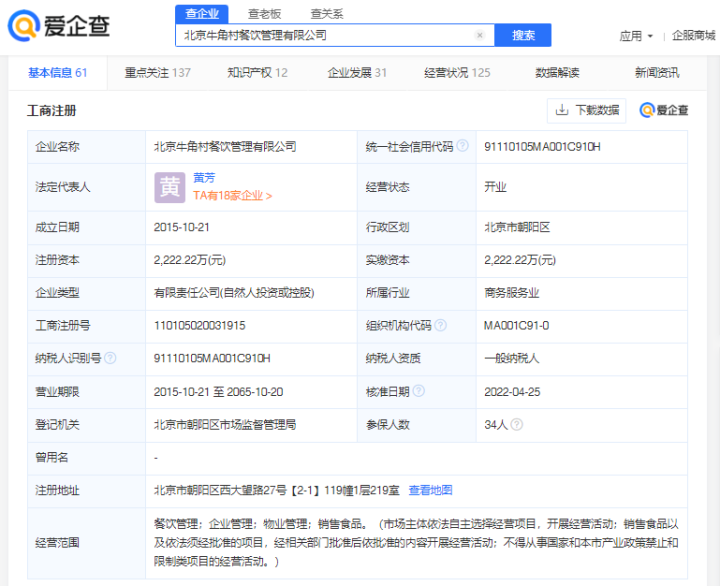Click the 下载数据 button

click(x=586, y=110)
